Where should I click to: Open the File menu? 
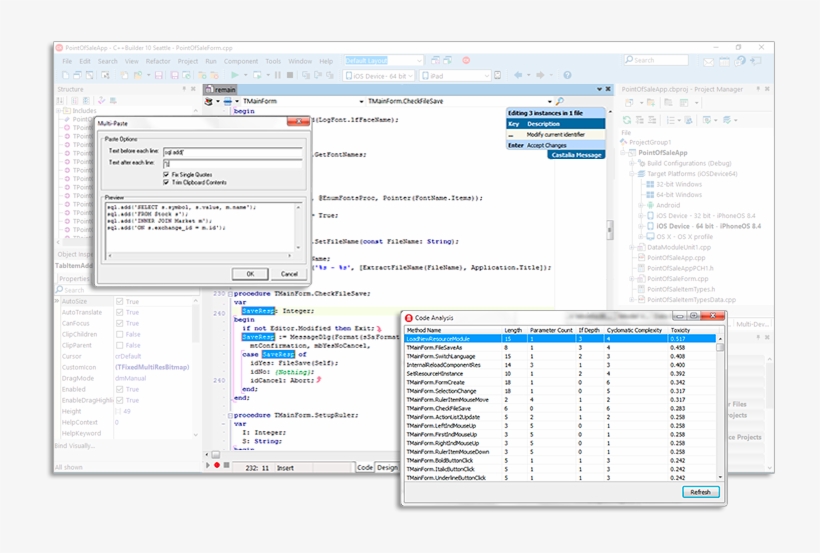click(x=67, y=61)
